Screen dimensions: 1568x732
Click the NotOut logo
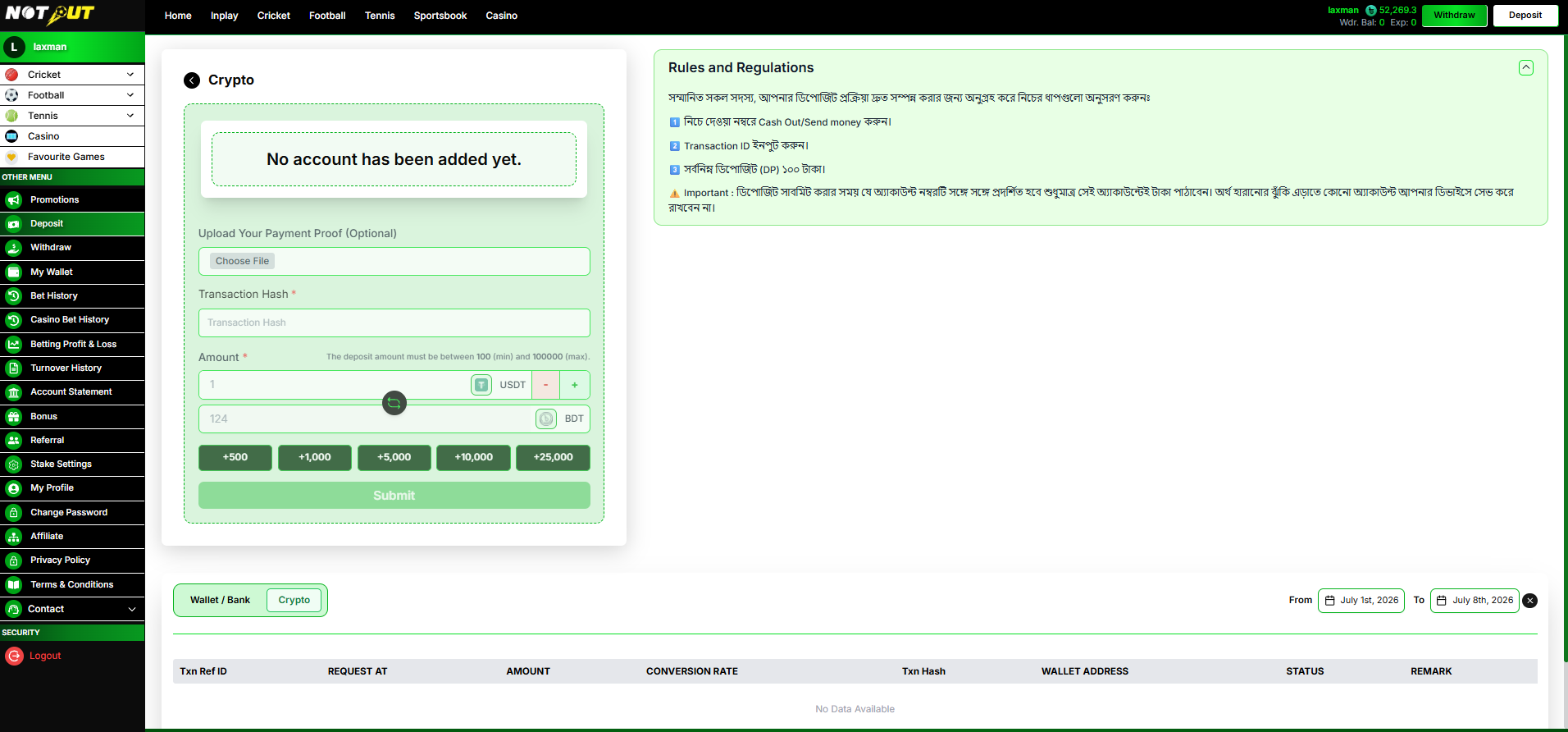[x=50, y=14]
